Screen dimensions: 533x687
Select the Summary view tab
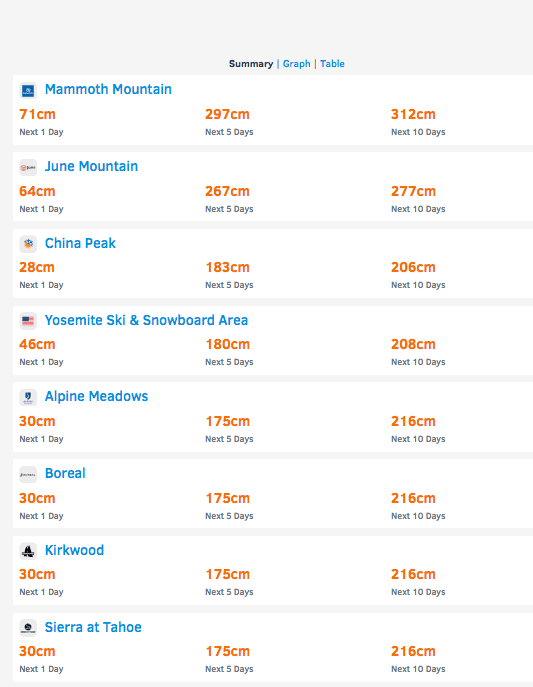click(x=251, y=64)
